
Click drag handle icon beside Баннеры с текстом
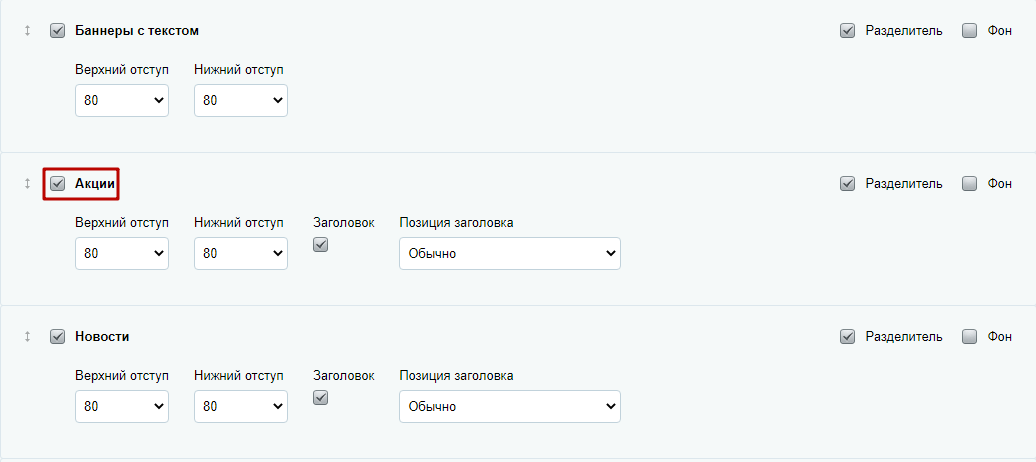pos(27,31)
